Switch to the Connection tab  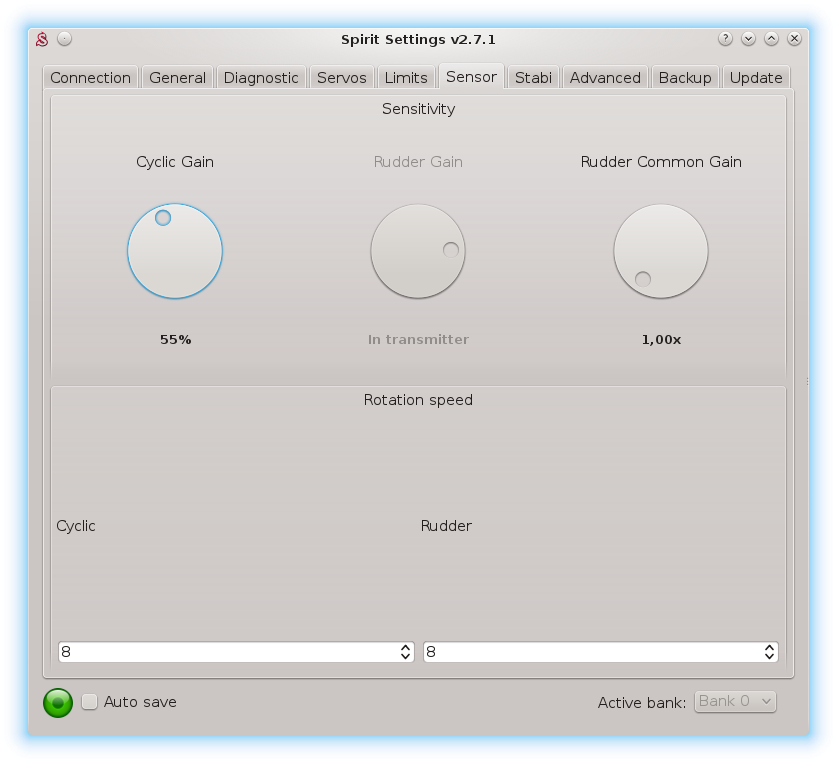[x=91, y=78]
